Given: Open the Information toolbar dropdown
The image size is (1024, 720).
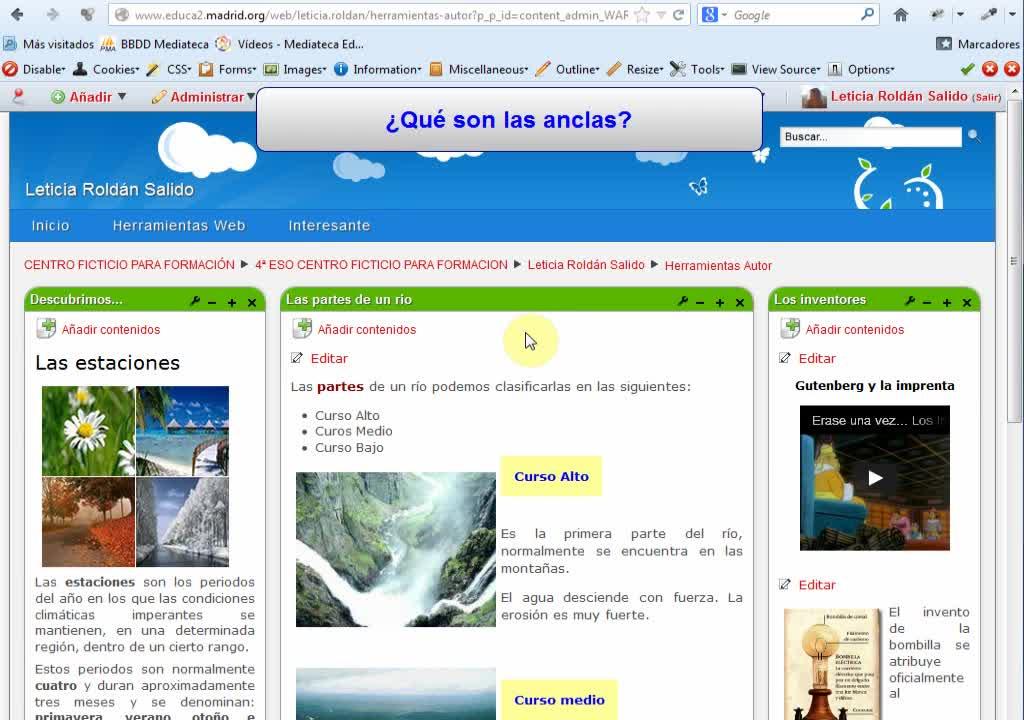Looking at the screenshot, I should (x=378, y=69).
